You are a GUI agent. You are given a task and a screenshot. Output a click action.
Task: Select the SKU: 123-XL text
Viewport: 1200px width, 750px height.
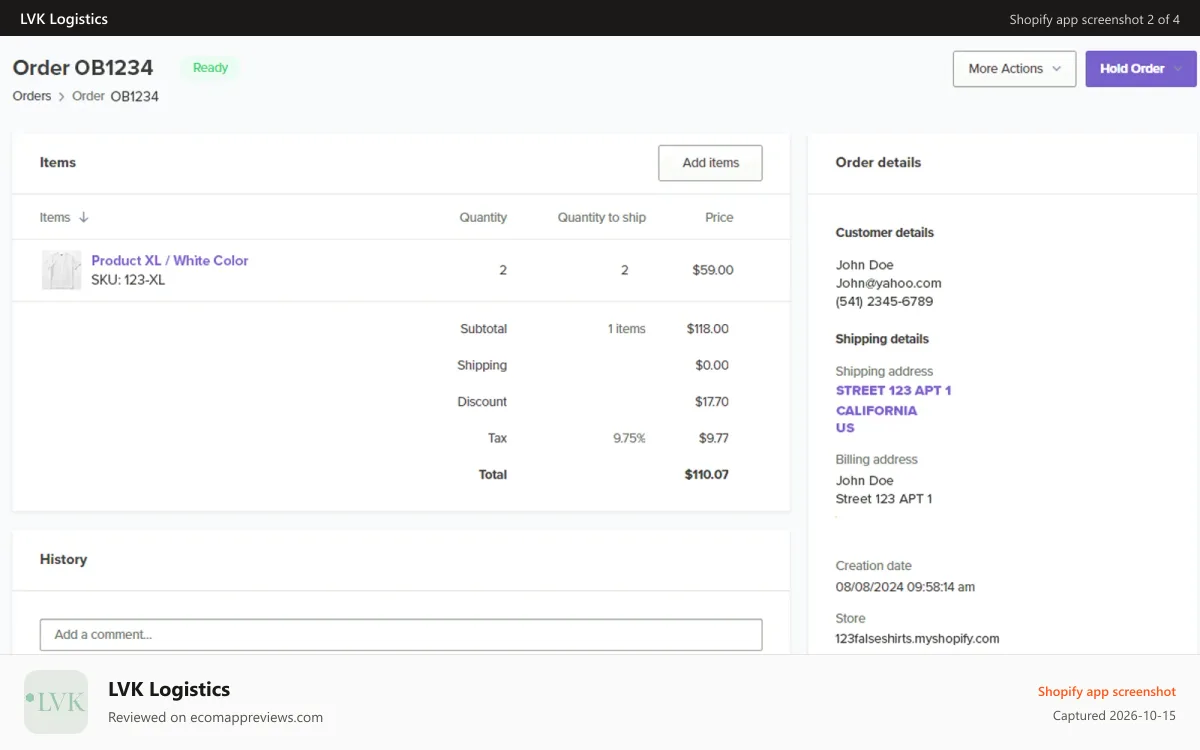(128, 280)
